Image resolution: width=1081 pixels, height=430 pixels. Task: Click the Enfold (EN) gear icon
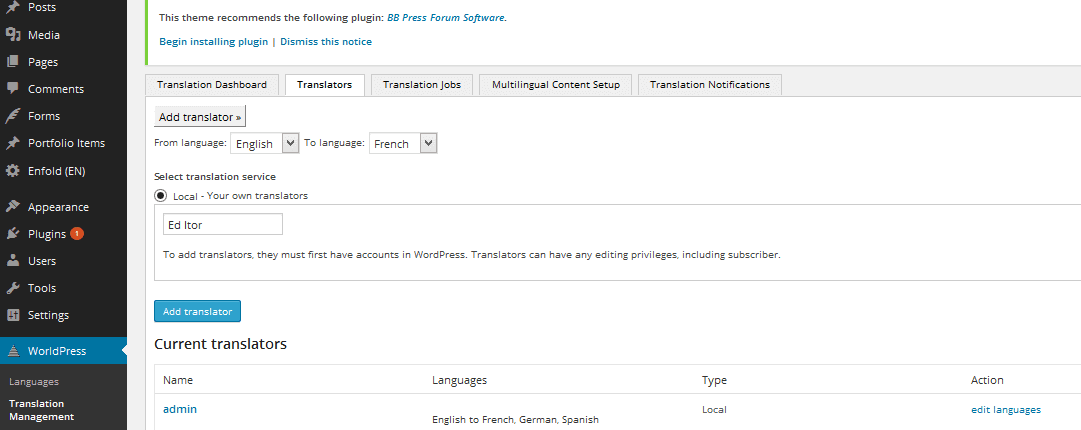point(12,170)
